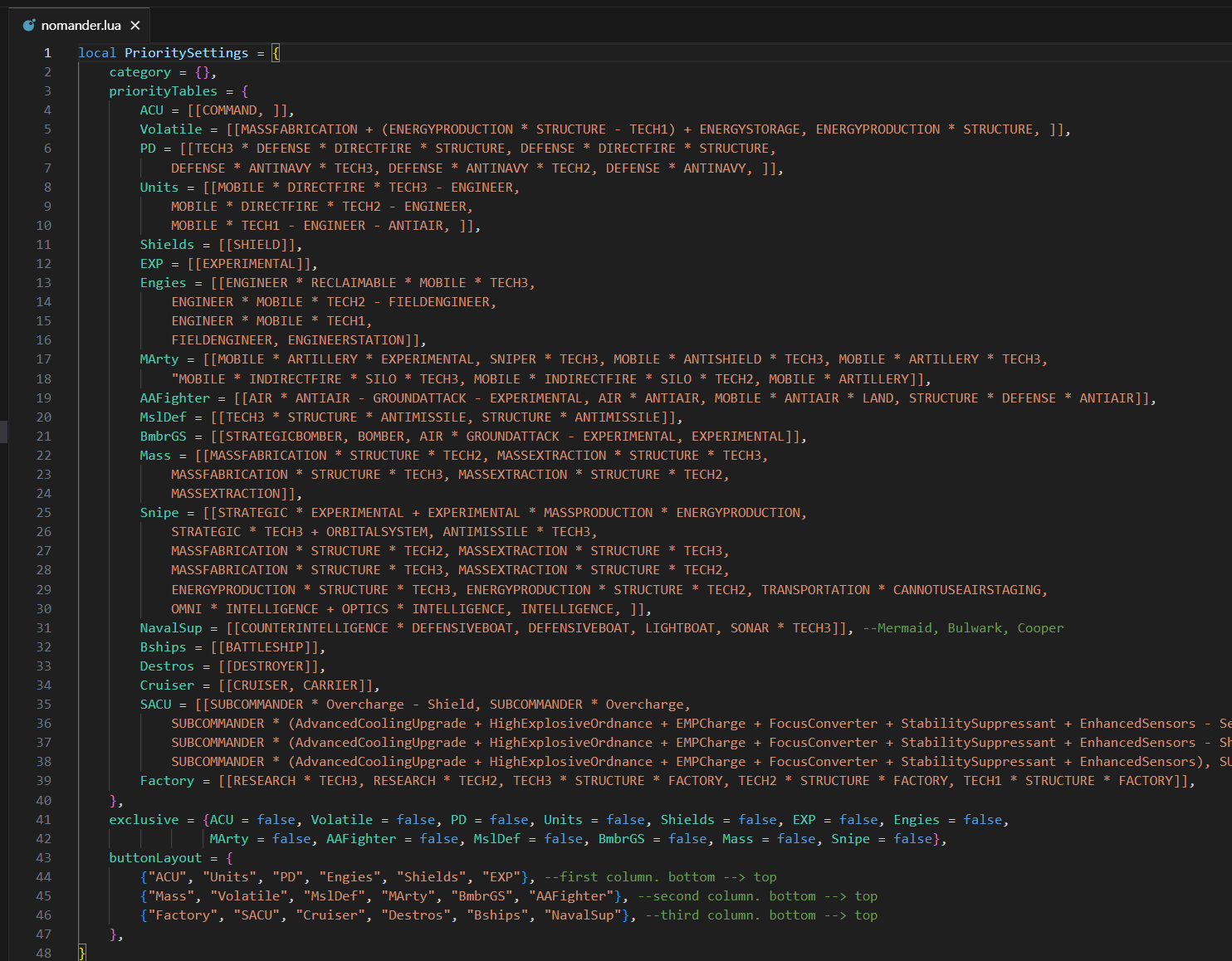Click the opening brace on line 1

(276, 52)
